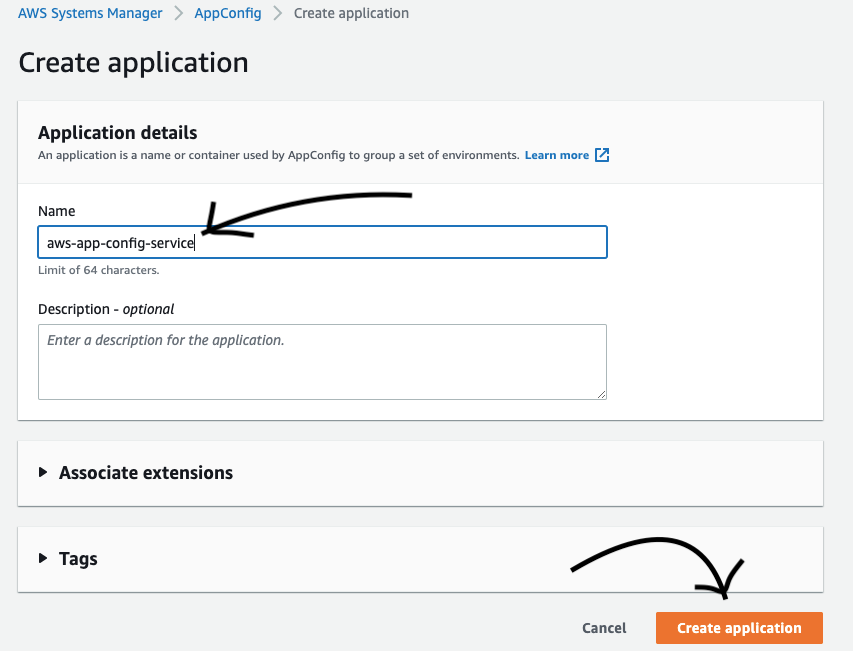Click the textarea resize handle on Description field
Viewport: 853px width, 651px height.
coord(602,395)
